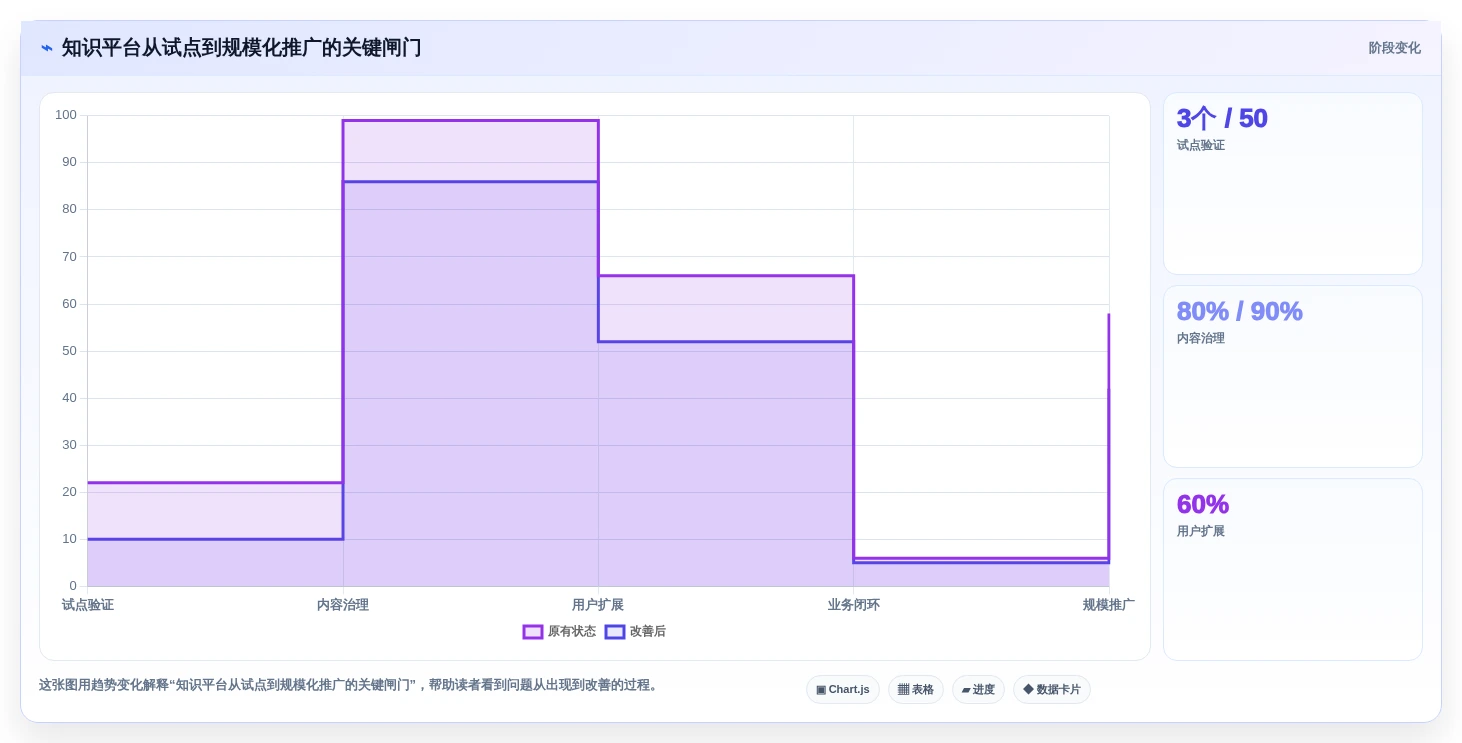Click the 内容治理 label on the x-axis
1462x743 pixels.
click(x=343, y=605)
